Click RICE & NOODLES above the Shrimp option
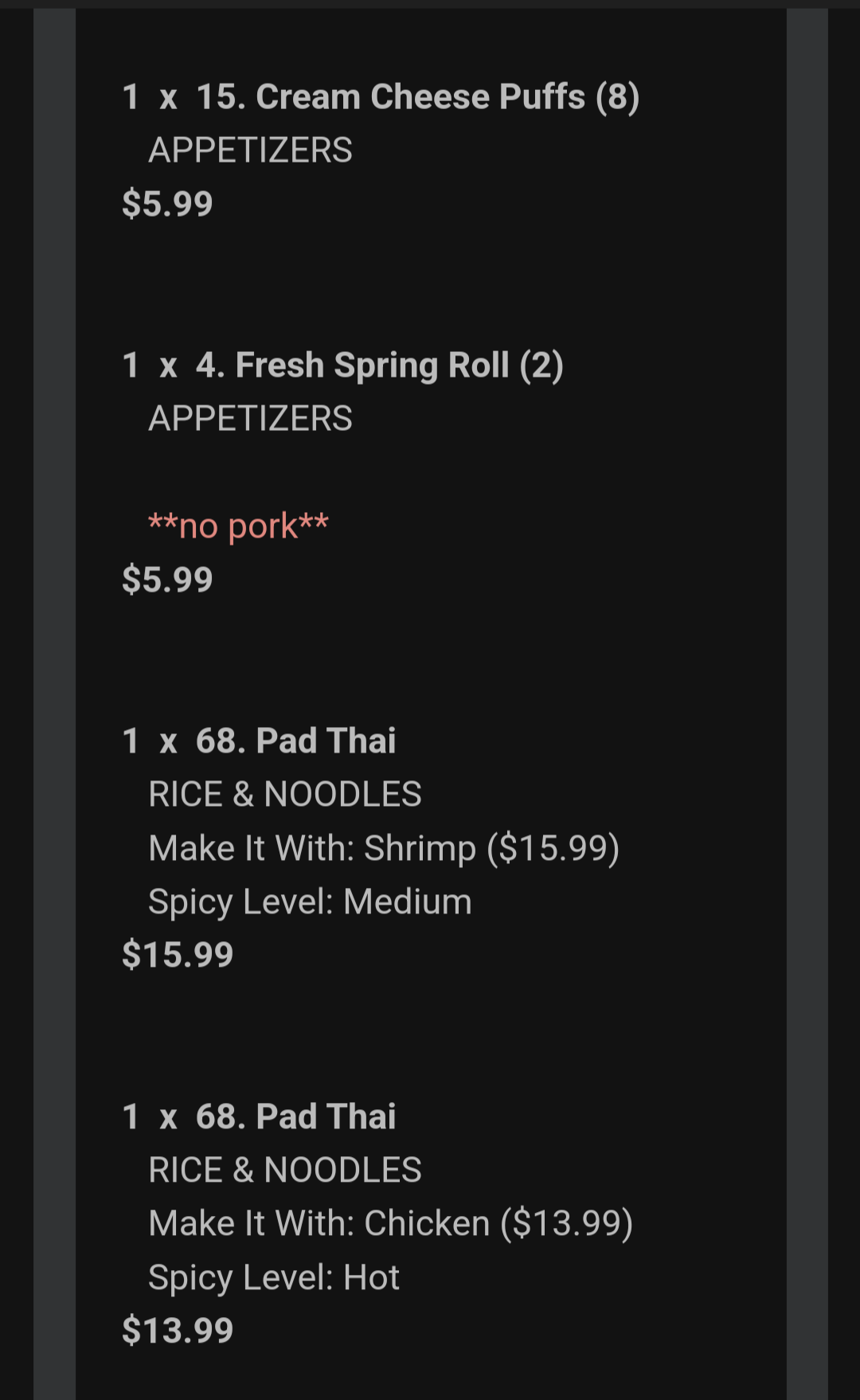Screen dimensions: 860x1400 pos(284,794)
